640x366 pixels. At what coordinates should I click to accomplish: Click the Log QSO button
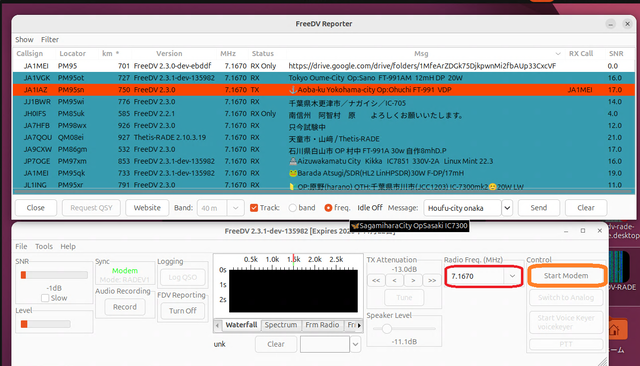[182, 277]
